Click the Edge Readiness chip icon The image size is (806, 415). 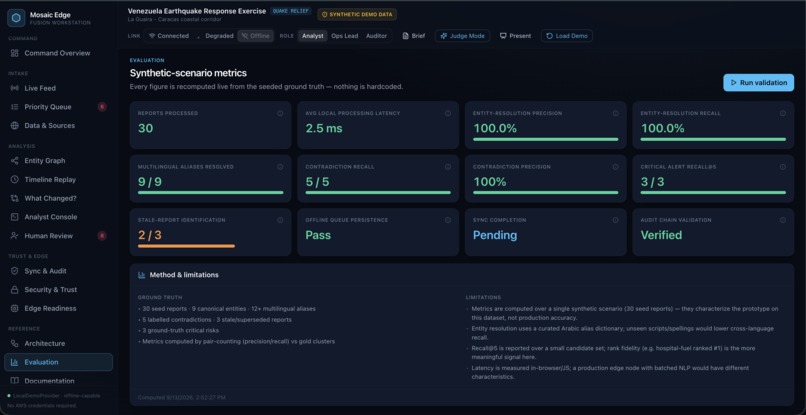point(14,309)
